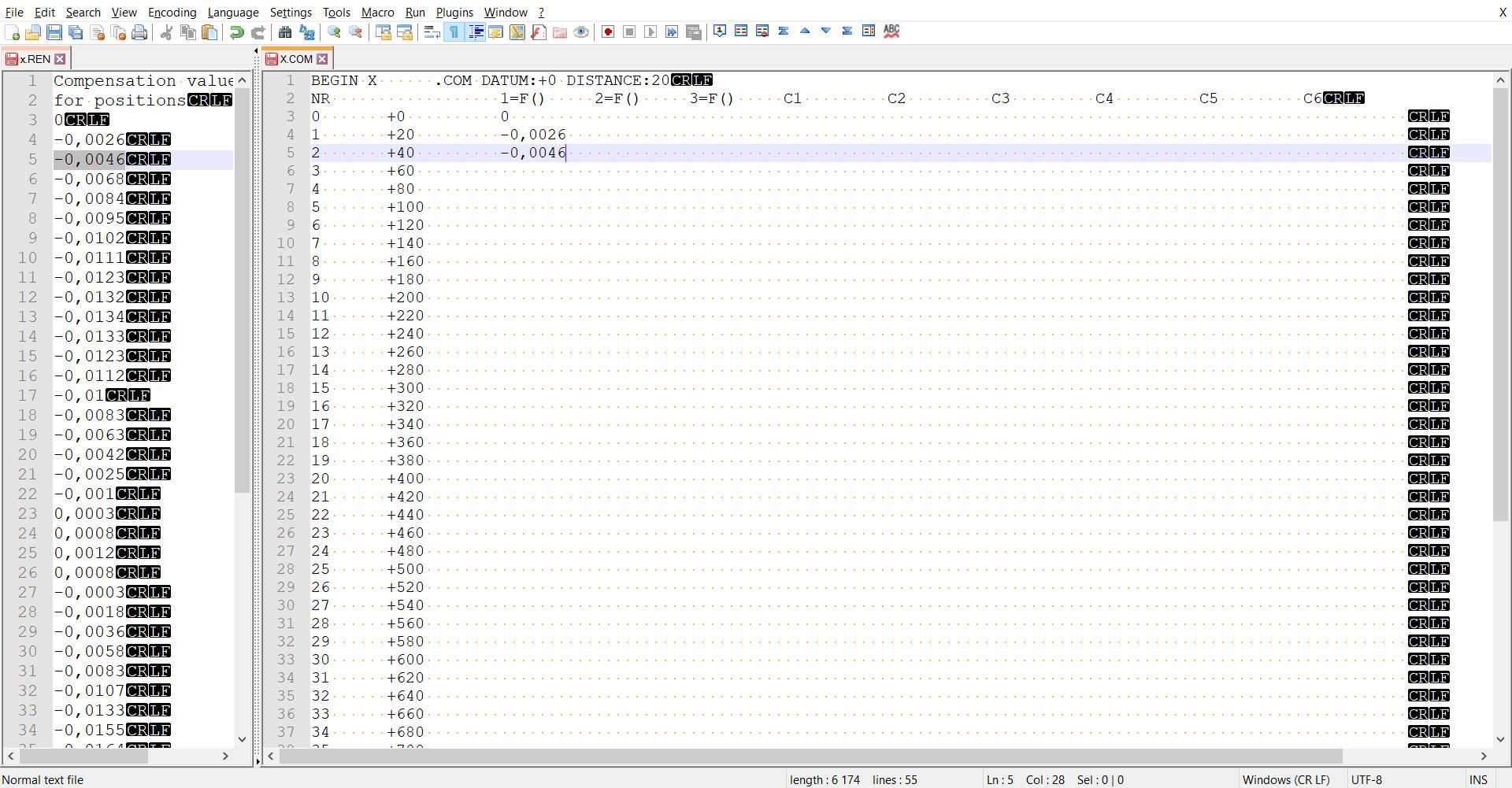Click the Save Recorded Macro icon
Viewport: 1512px width, 788px height.
[x=694, y=32]
